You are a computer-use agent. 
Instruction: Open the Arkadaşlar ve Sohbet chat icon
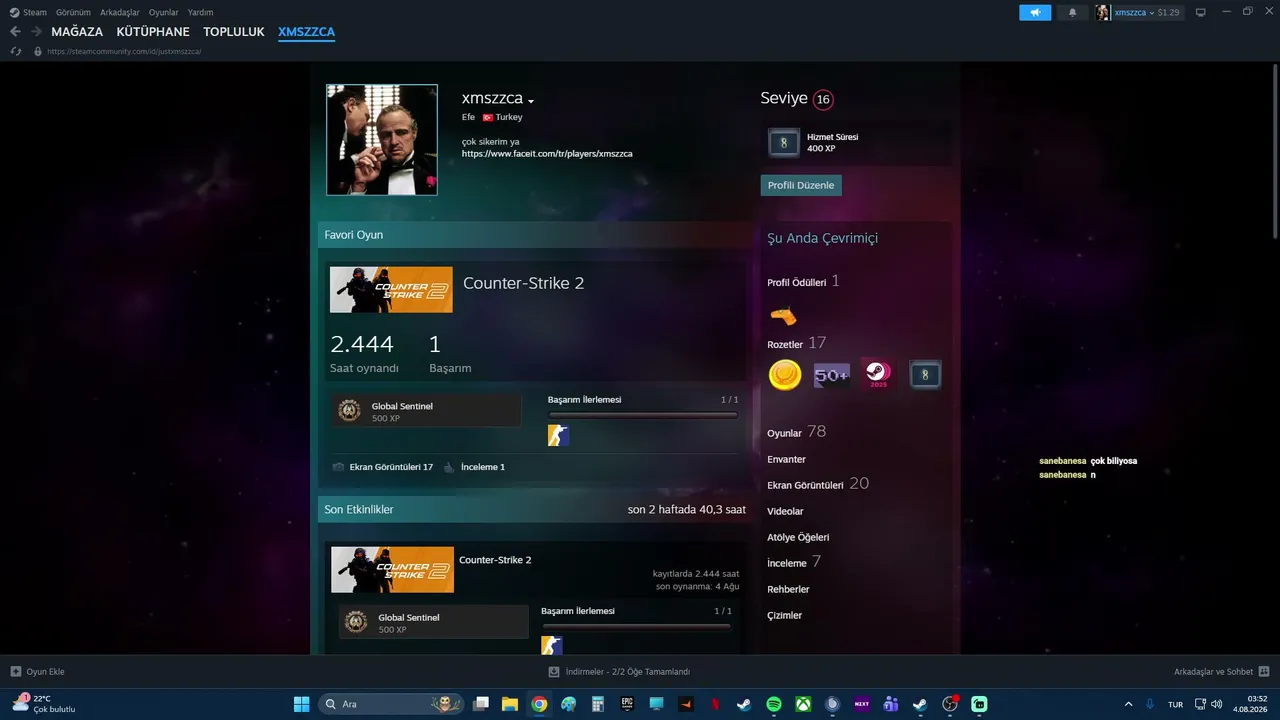1264,672
